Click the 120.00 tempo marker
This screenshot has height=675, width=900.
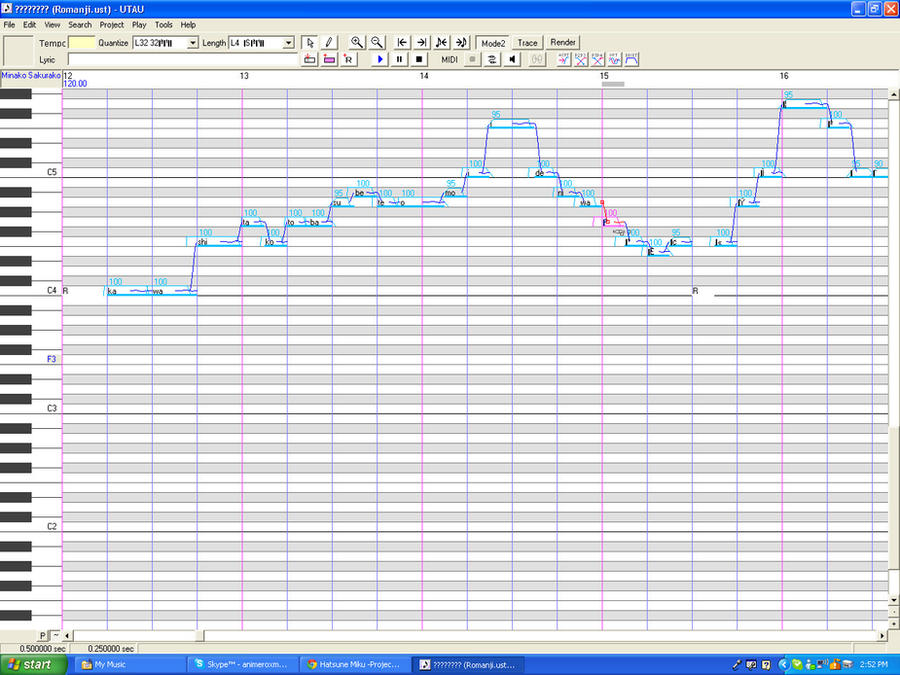click(x=75, y=84)
